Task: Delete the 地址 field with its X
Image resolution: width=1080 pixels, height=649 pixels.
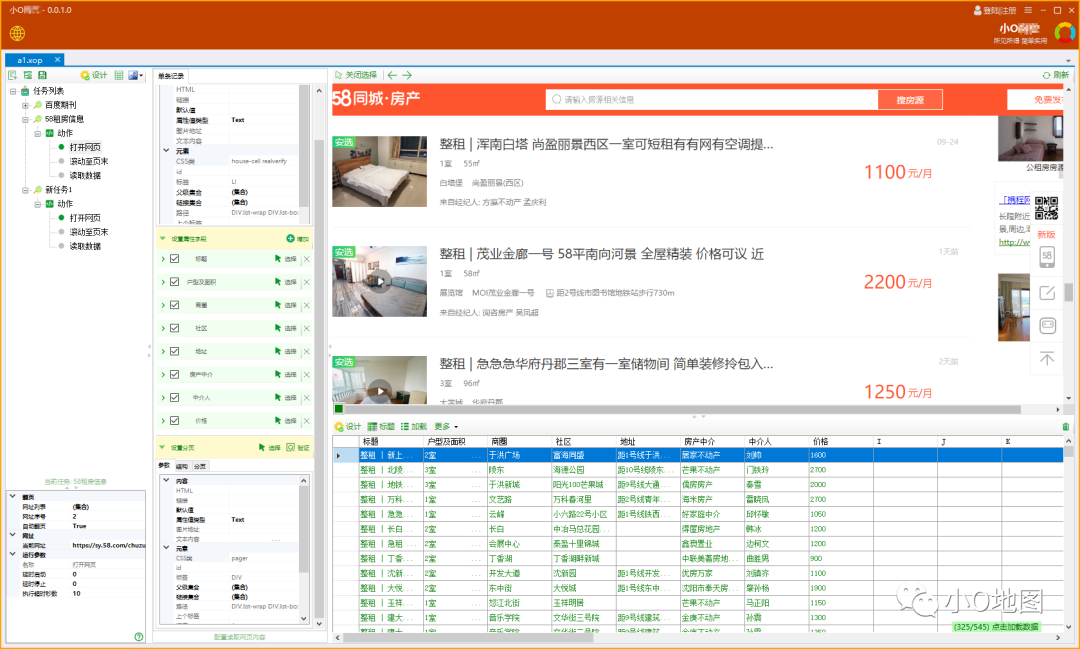Action: tap(307, 351)
